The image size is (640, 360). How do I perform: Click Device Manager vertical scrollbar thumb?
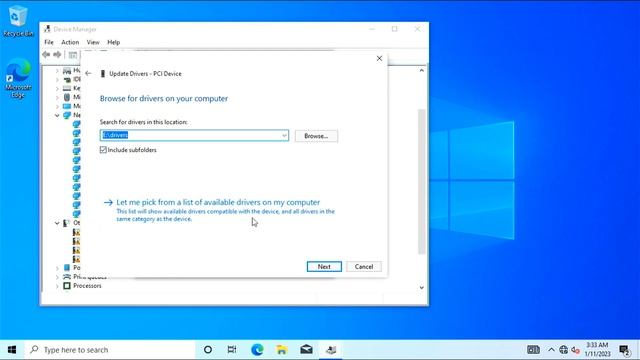tap(422, 182)
